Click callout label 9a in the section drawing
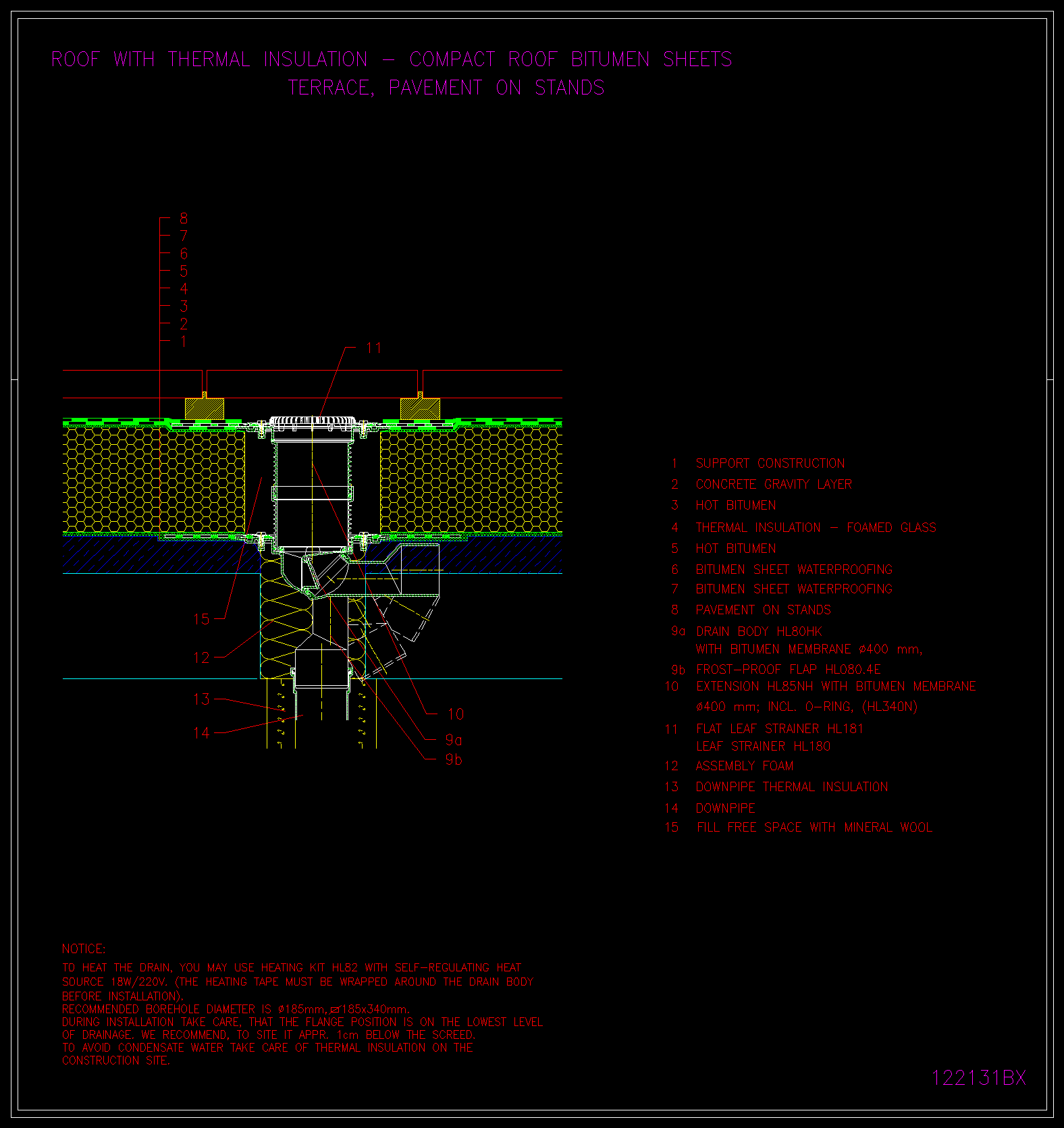 click(454, 741)
